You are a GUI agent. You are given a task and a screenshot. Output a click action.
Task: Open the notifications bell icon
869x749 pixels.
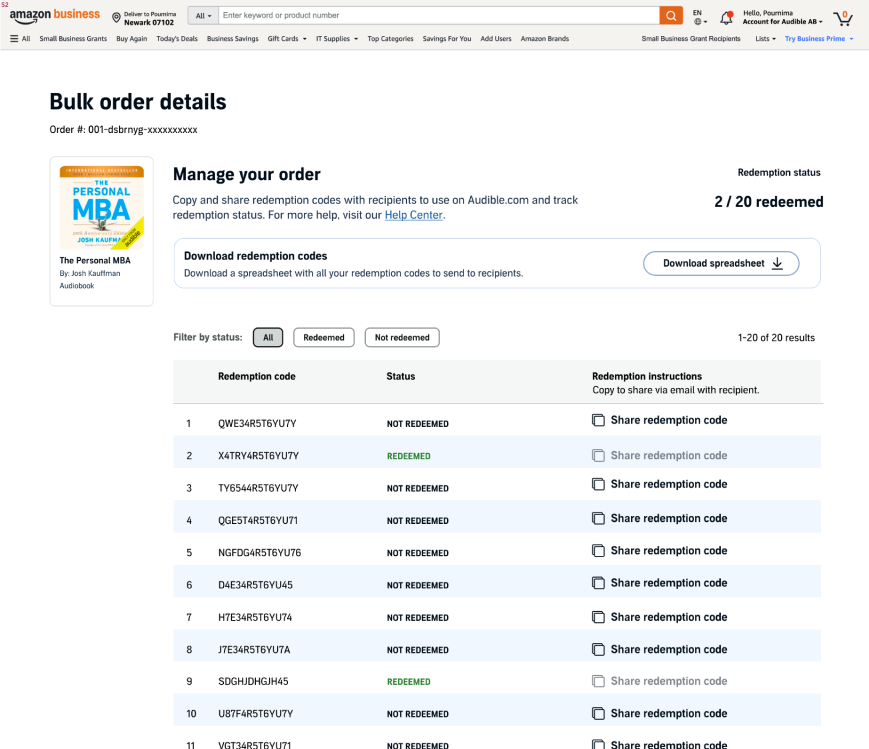(x=726, y=18)
